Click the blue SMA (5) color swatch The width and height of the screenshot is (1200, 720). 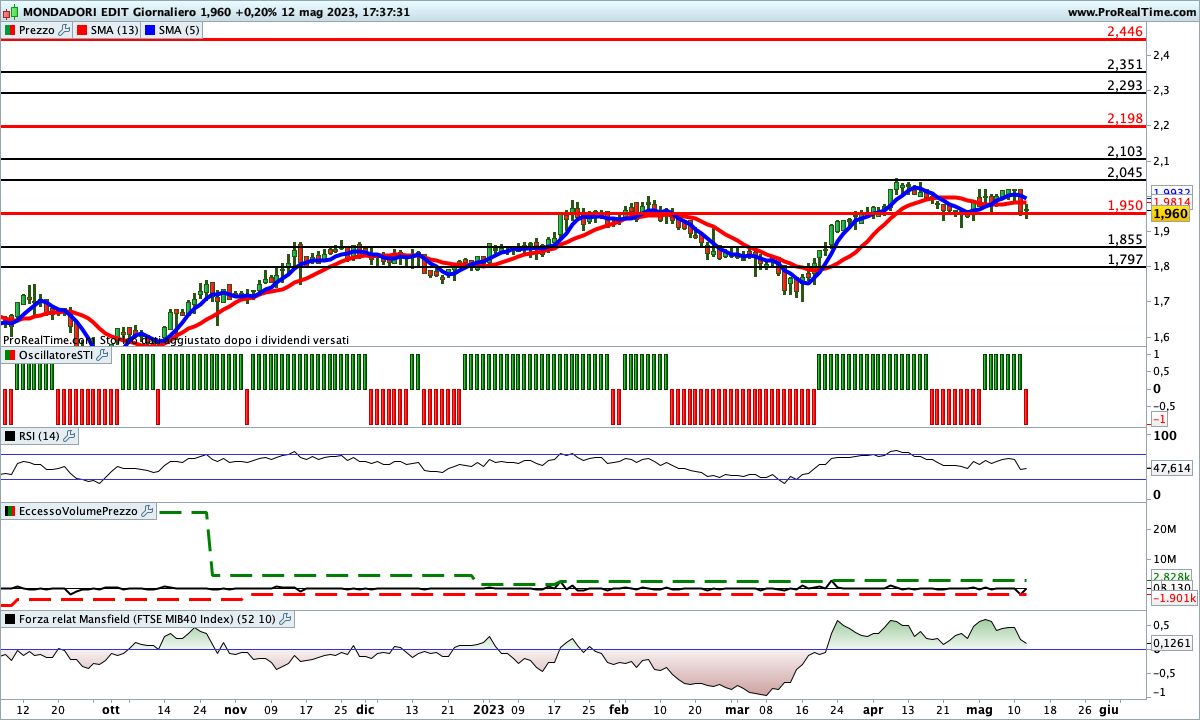point(151,30)
